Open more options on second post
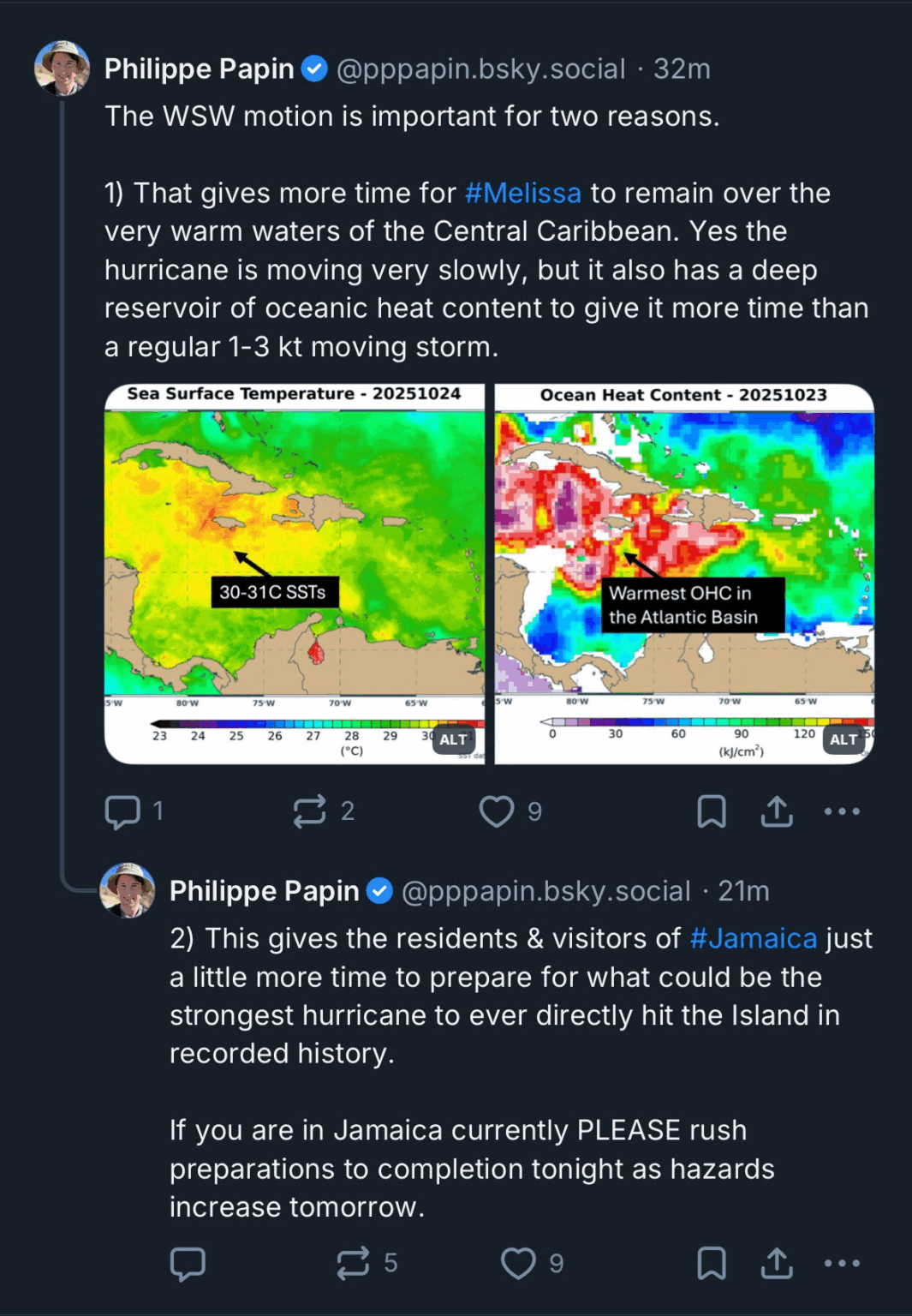Image resolution: width=912 pixels, height=1316 pixels. click(x=842, y=1264)
